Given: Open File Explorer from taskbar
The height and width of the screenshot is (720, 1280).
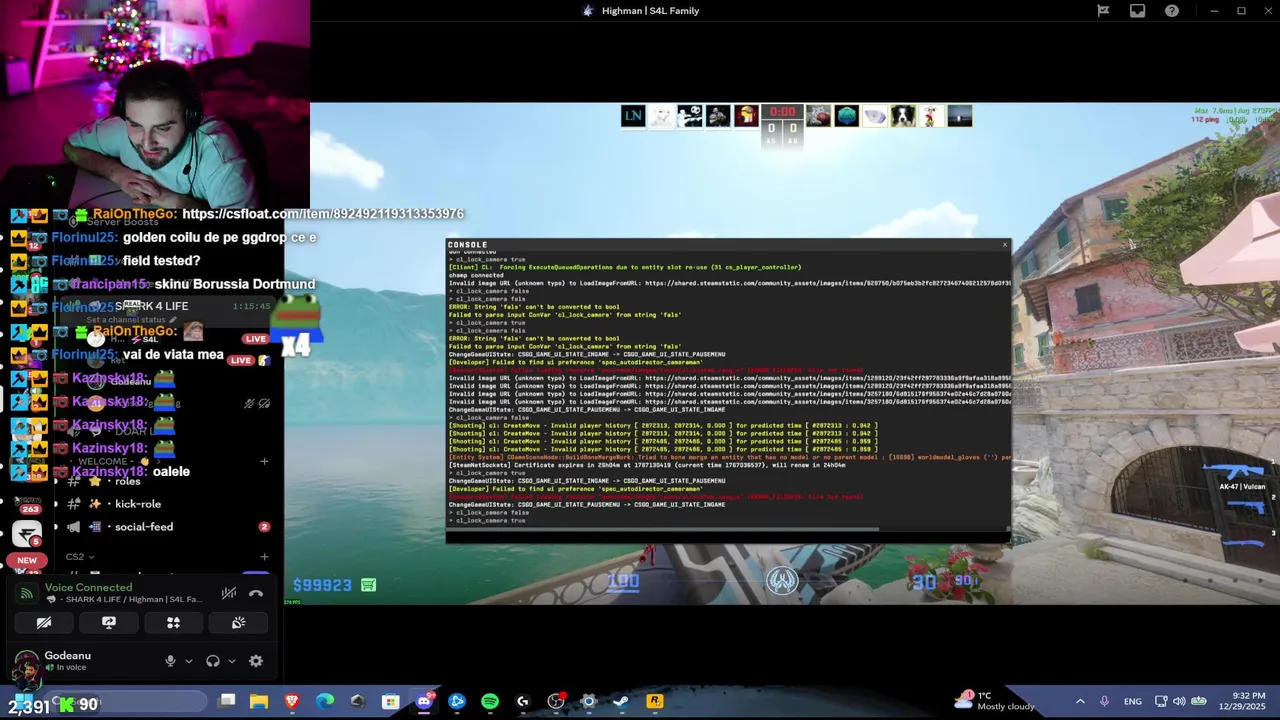Looking at the screenshot, I should [x=259, y=702].
